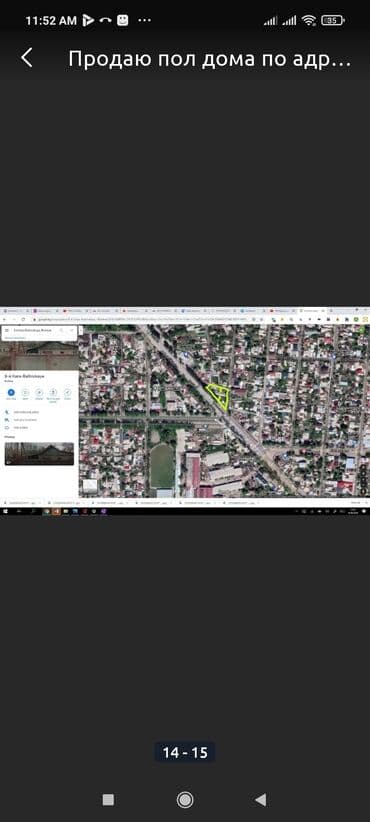Open the house photo thumbnail under Photos
The width and height of the screenshot is (370, 822).
click(x=39, y=453)
